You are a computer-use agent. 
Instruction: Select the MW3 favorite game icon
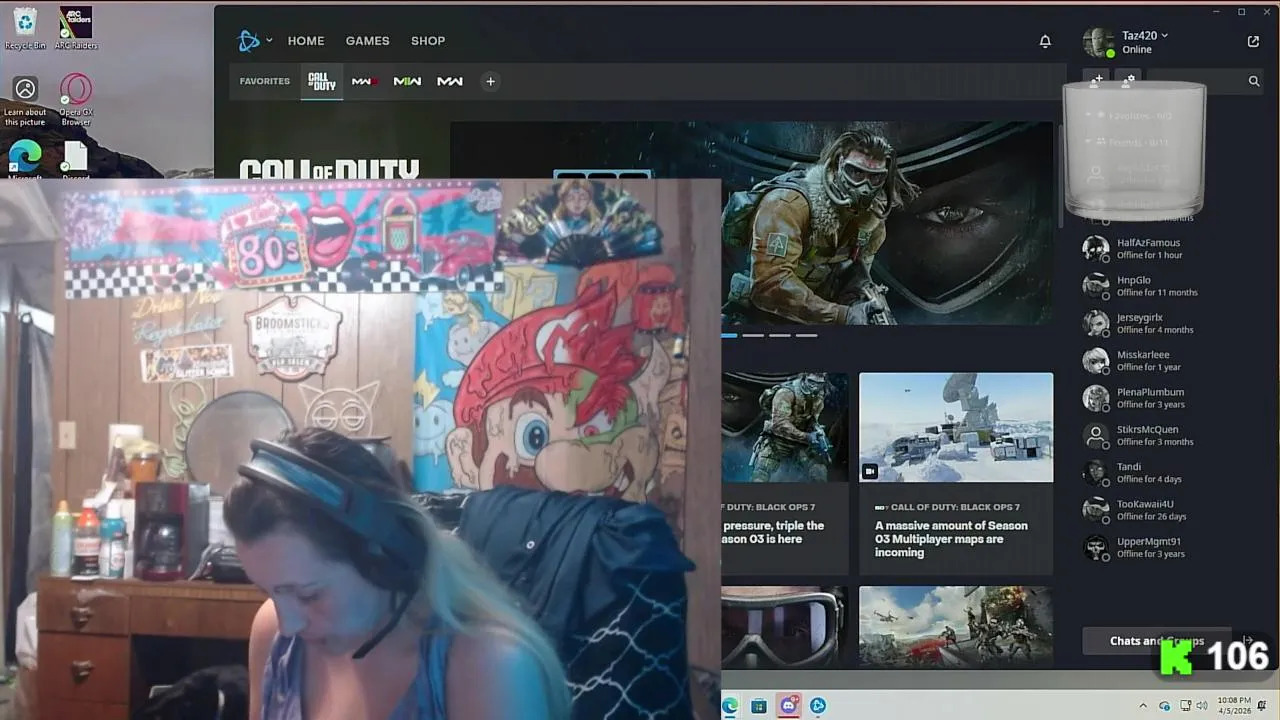[364, 81]
